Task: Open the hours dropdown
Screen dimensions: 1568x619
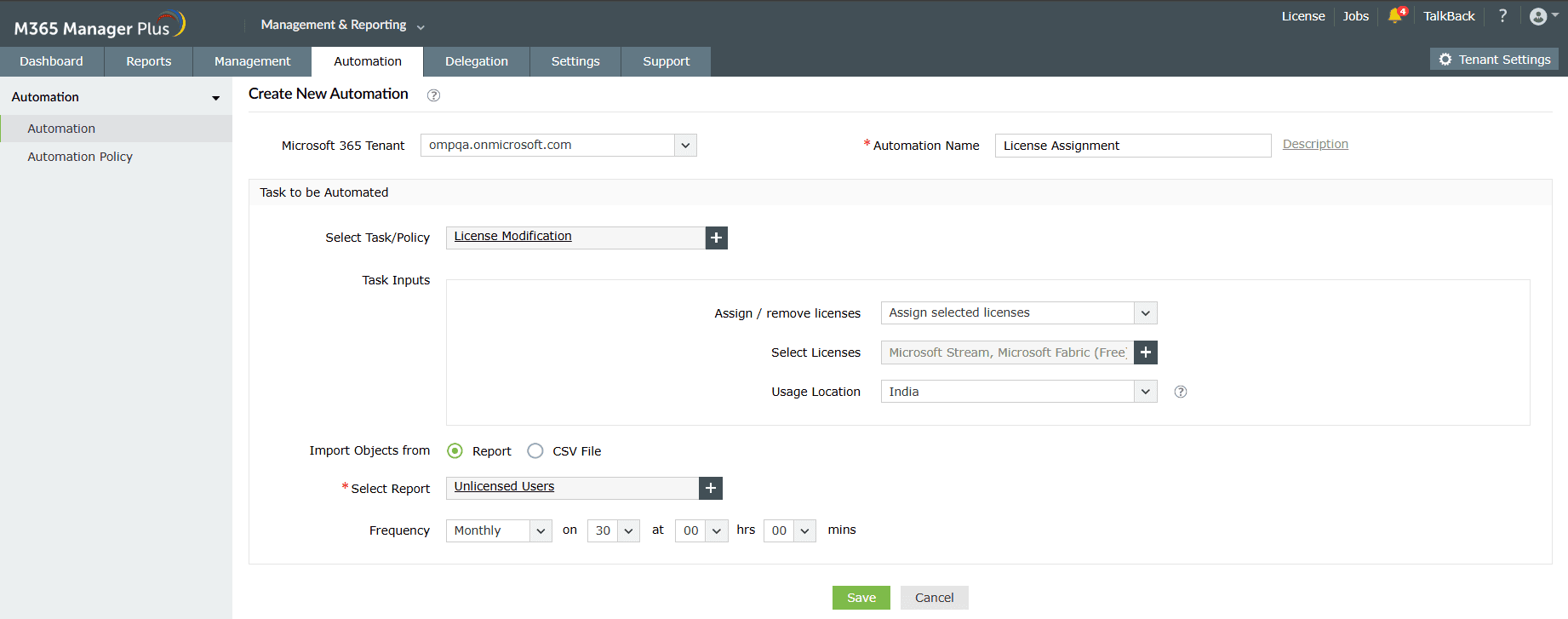Action: pos(701,530)
